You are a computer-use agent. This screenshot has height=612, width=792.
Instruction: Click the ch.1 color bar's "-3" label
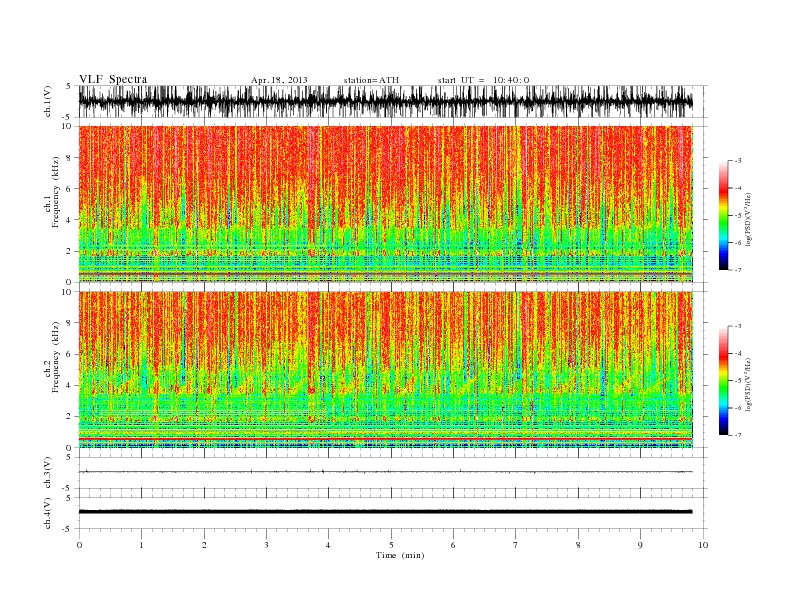coord(738,161)
